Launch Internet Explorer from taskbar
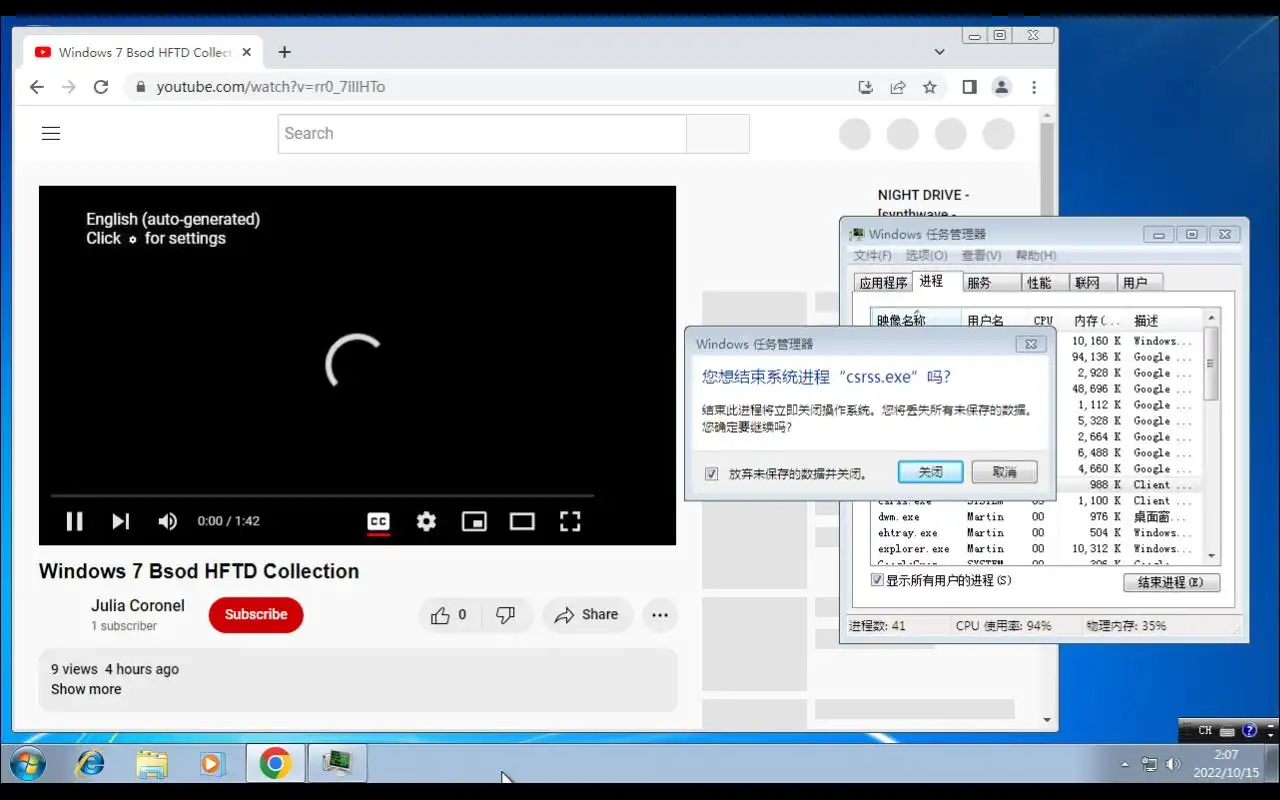 tap(90, 764)
